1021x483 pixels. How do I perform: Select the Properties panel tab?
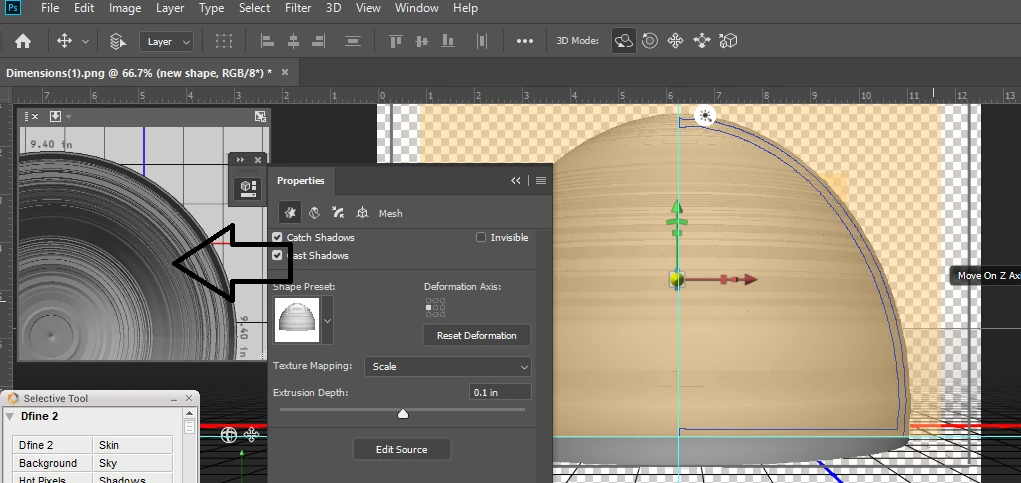click(x=301, y=181)
